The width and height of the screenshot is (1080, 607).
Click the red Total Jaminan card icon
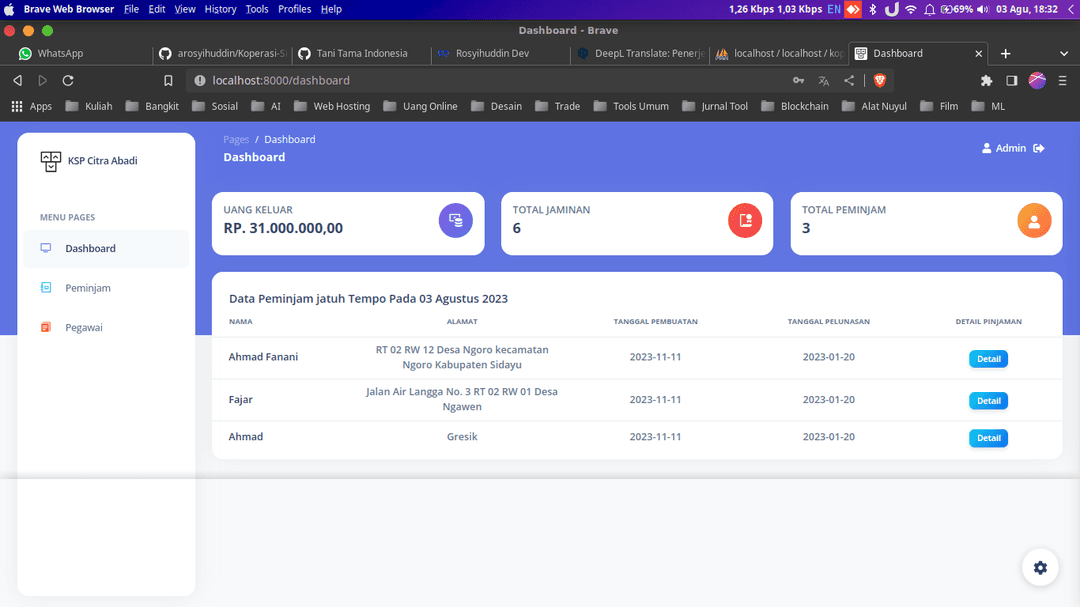click(745, 220)
